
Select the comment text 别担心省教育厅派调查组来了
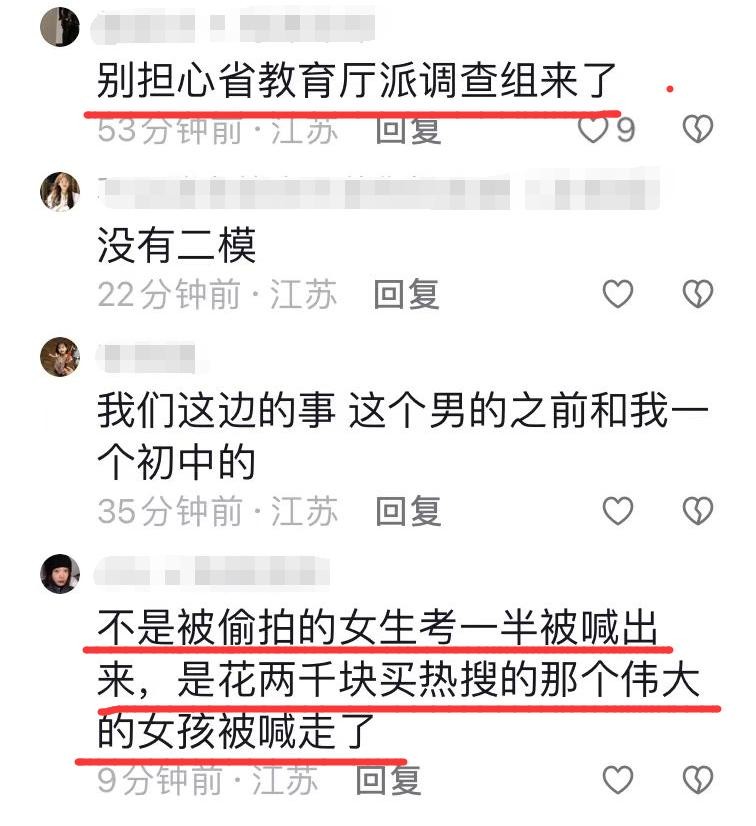click(x=357, y=81)
